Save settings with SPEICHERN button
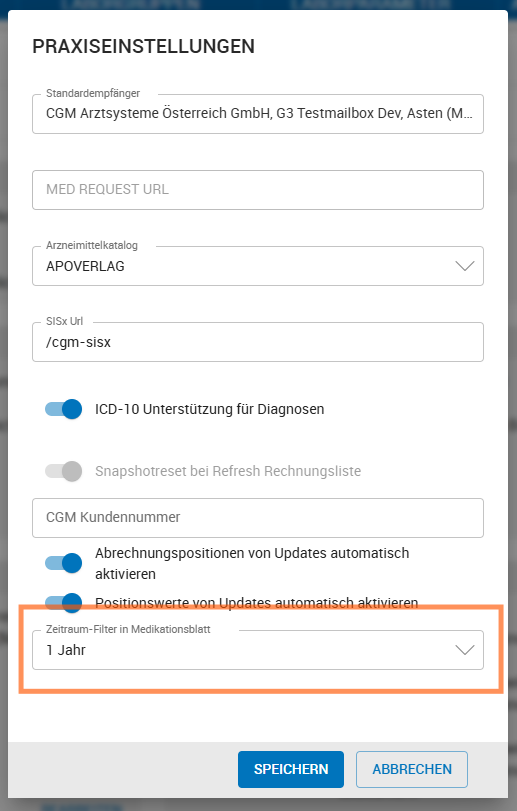The image size is (517, 811). pyautogui.click(x=291, y=769)
